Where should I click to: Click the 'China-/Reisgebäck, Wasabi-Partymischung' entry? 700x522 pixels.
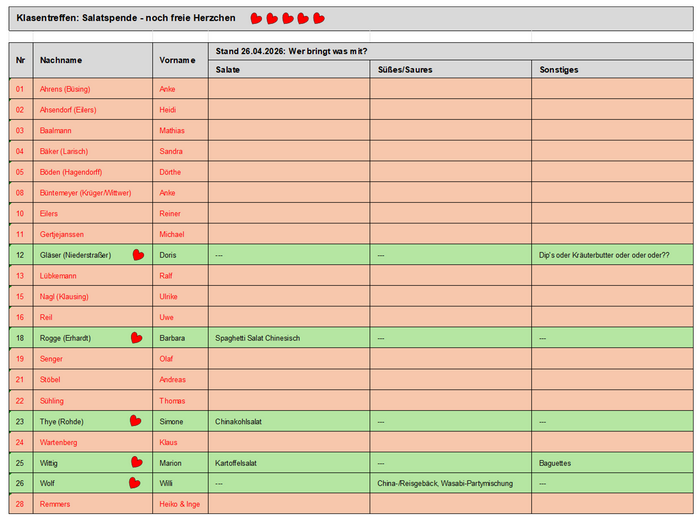pos(445,483)
